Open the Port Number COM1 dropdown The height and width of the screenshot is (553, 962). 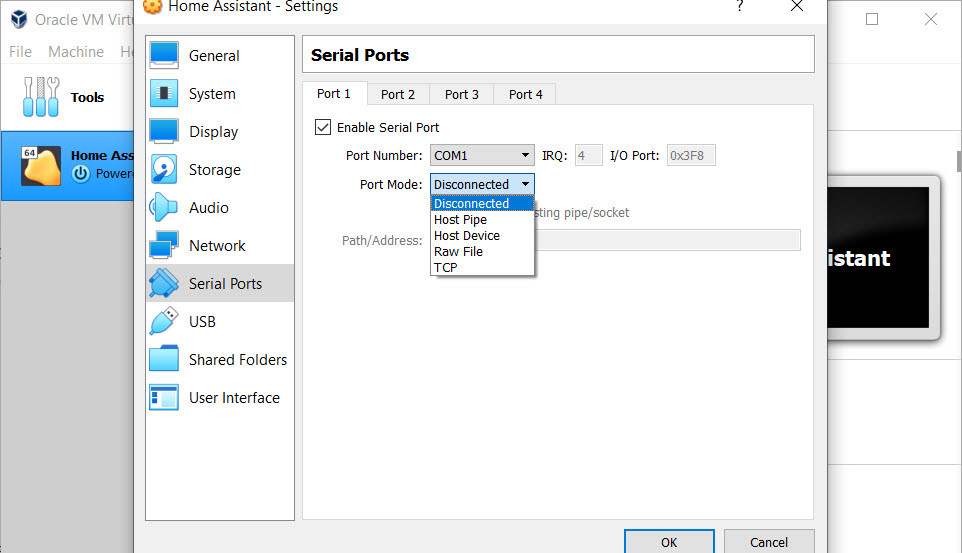coord(482,156)
